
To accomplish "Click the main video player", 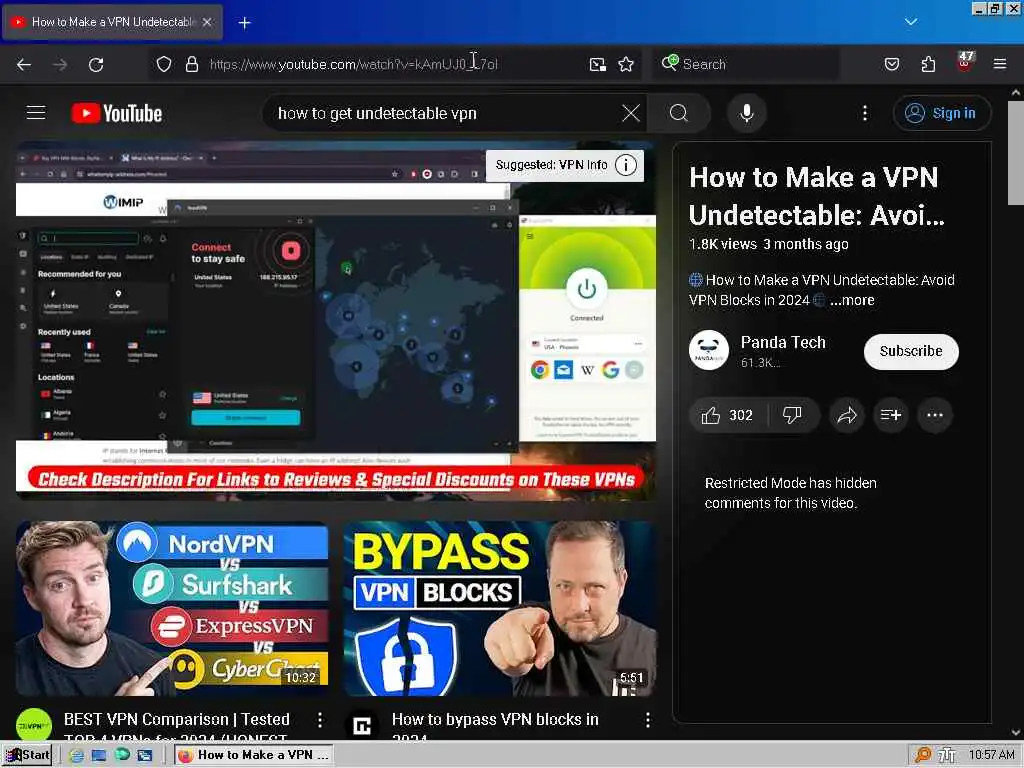I will (x=336, y=320).
